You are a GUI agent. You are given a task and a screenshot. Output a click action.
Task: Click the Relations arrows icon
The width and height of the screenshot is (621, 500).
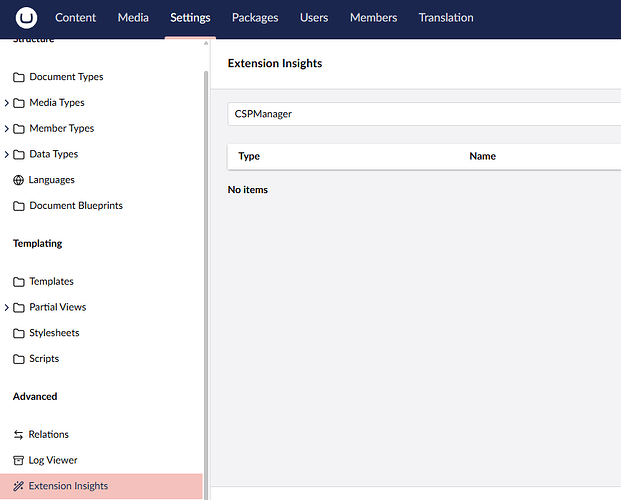[18, 435]
